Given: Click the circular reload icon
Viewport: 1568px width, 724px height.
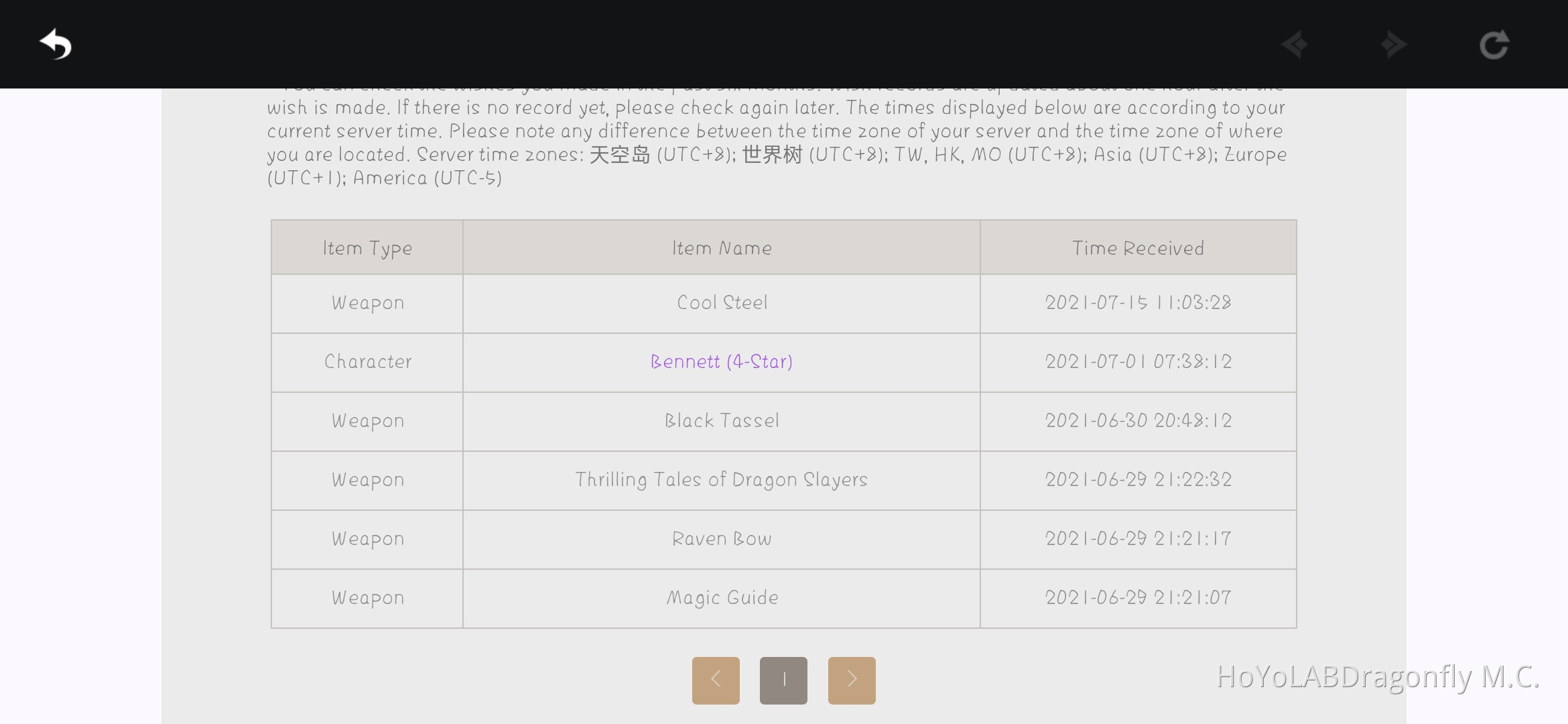Looking at the screenshot, I should pos(1494,44).
